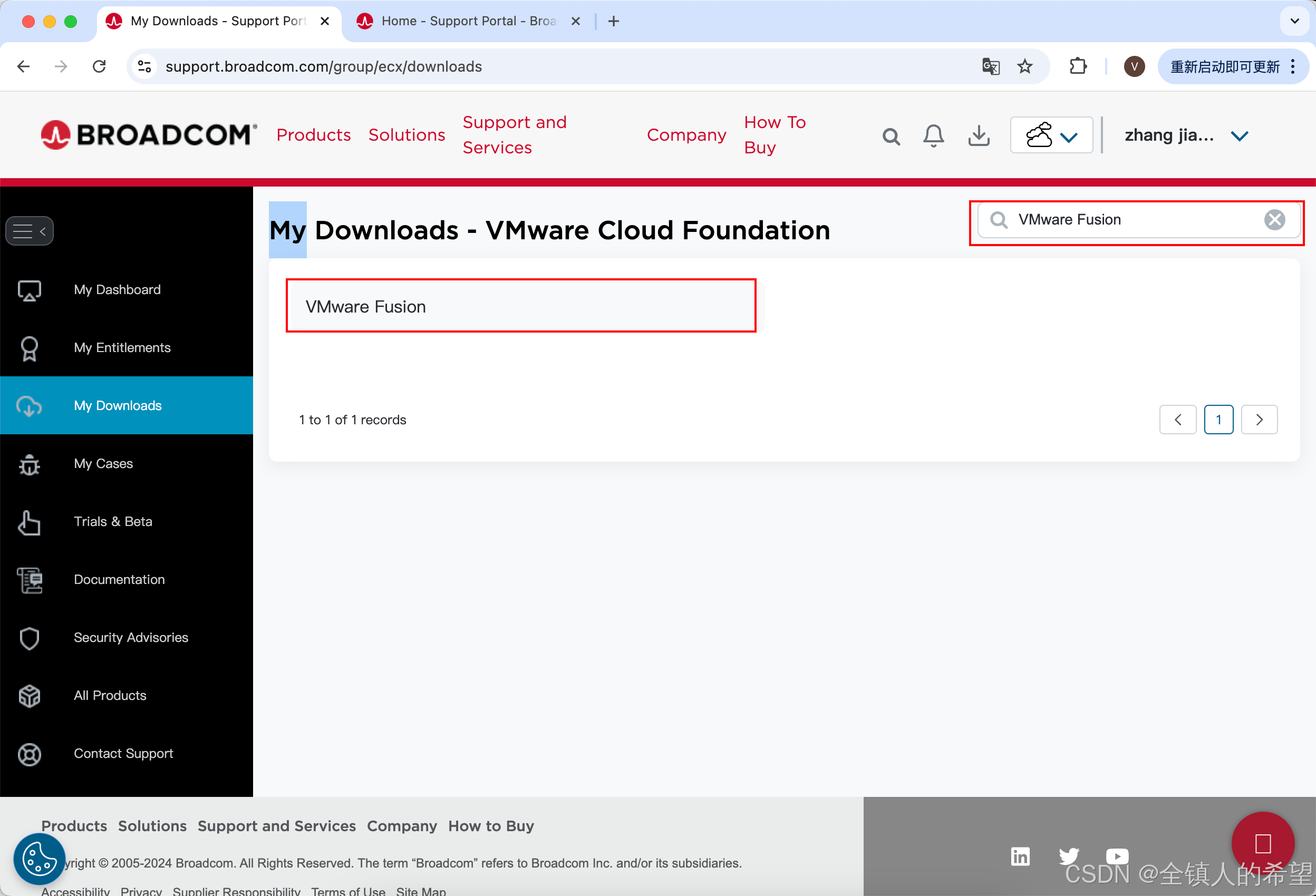The height and width of the screenshot is (896, 1316).
Task: Open the Chrome profile avatar V
Action: [1134, 66]
